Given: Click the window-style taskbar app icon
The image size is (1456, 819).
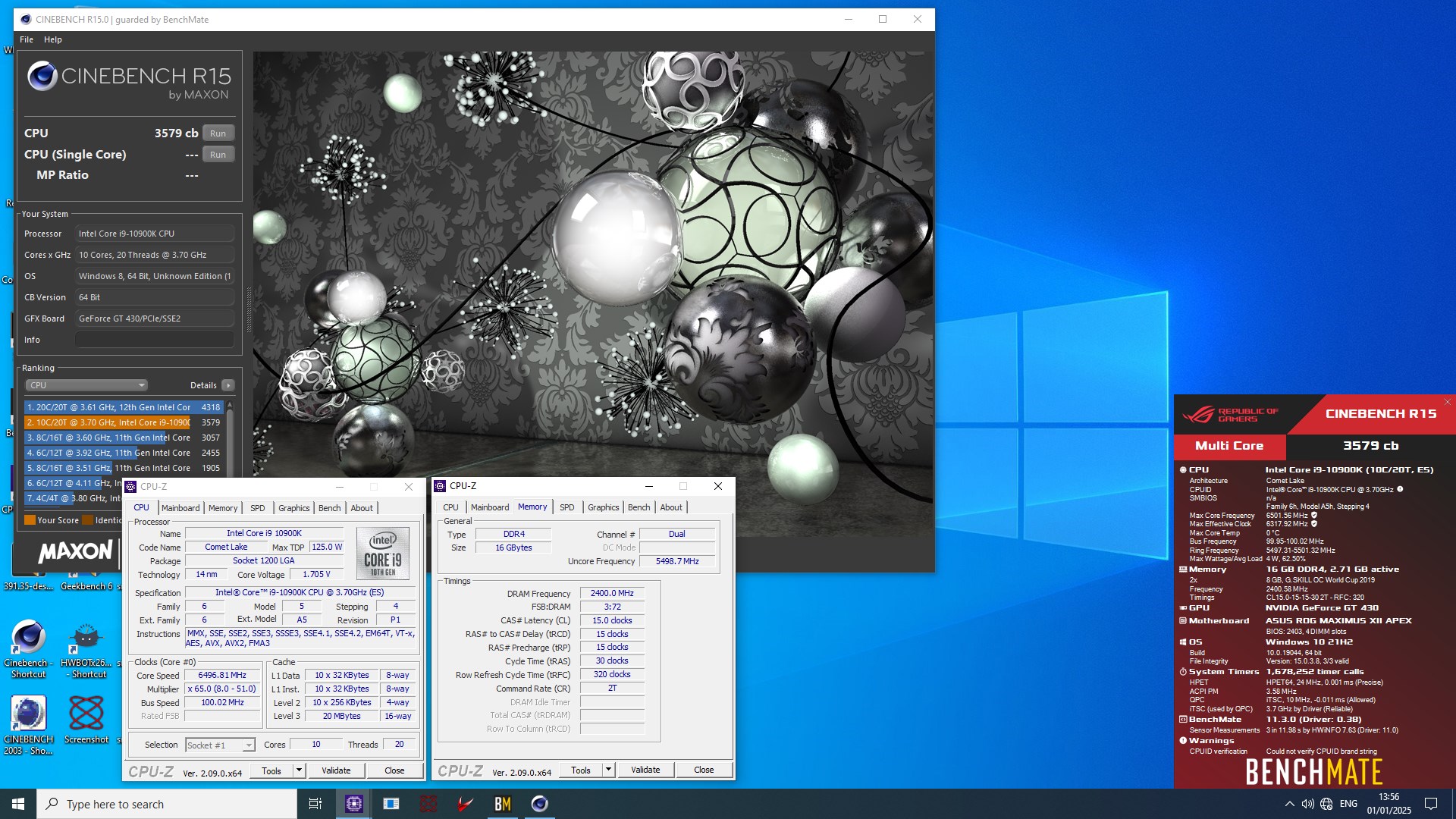Looking at the screenshot, I should coord(391,804).
